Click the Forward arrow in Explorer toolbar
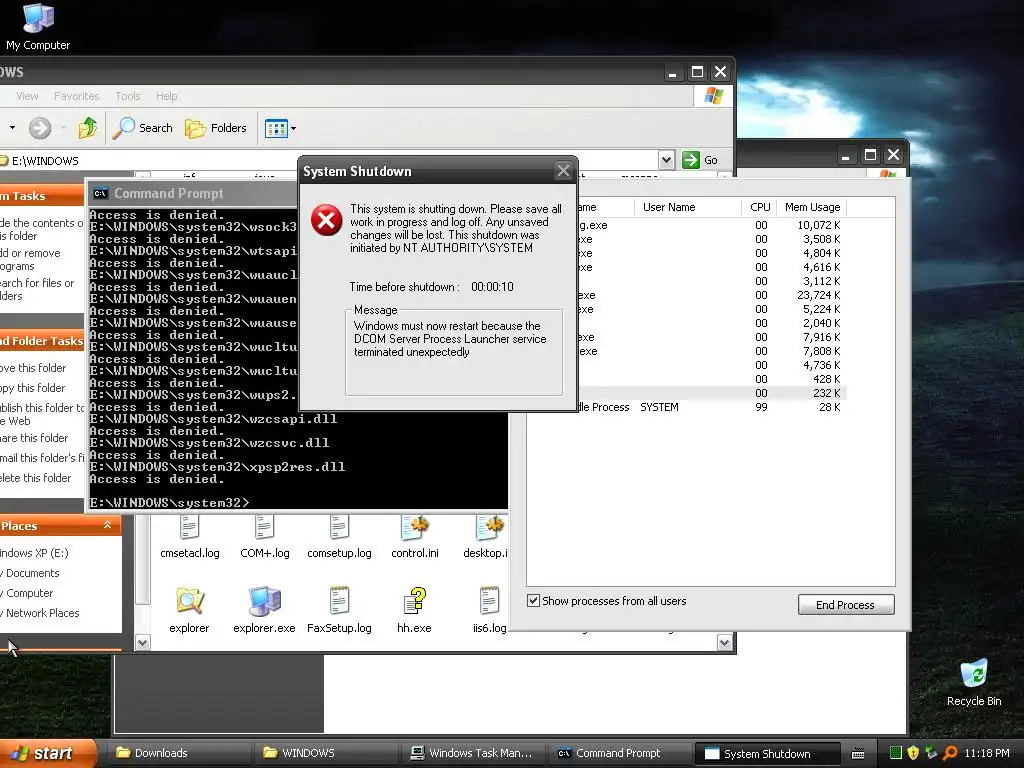 40,128
